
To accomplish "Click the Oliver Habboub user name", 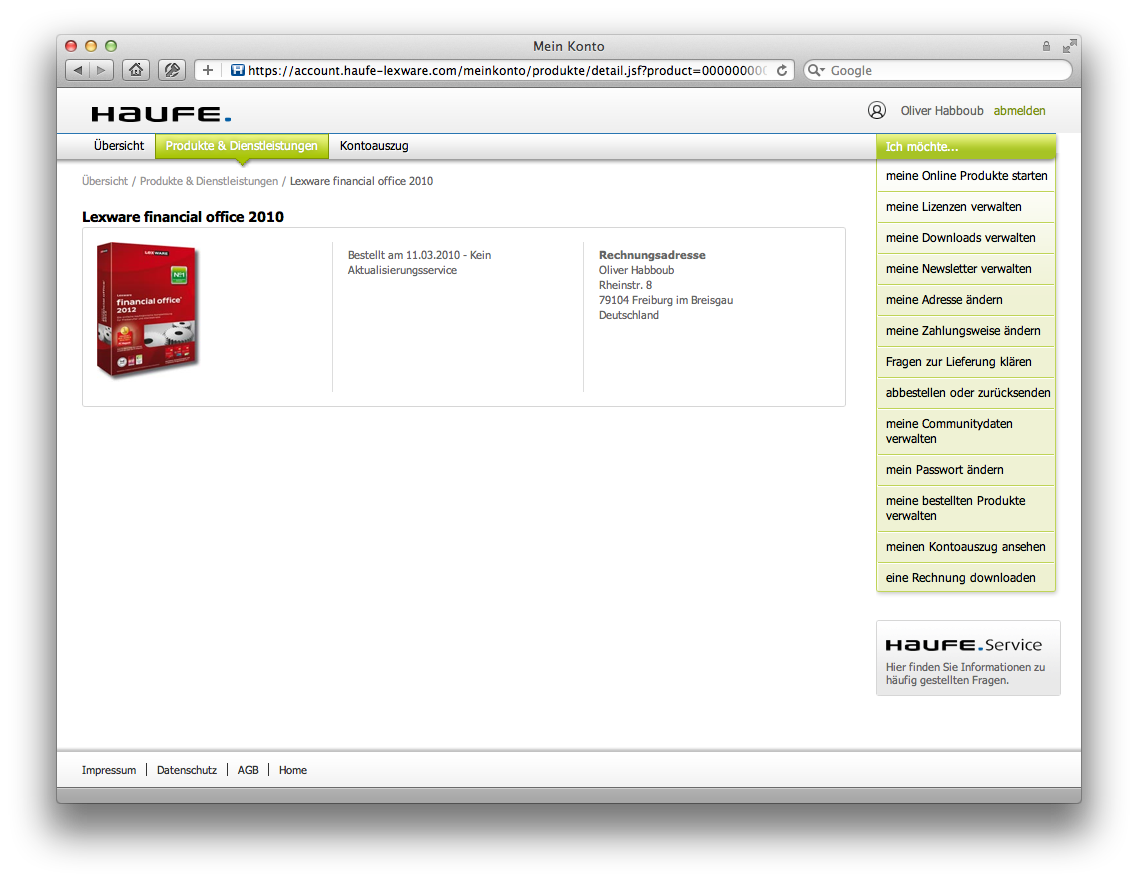I will pos(942,110).
